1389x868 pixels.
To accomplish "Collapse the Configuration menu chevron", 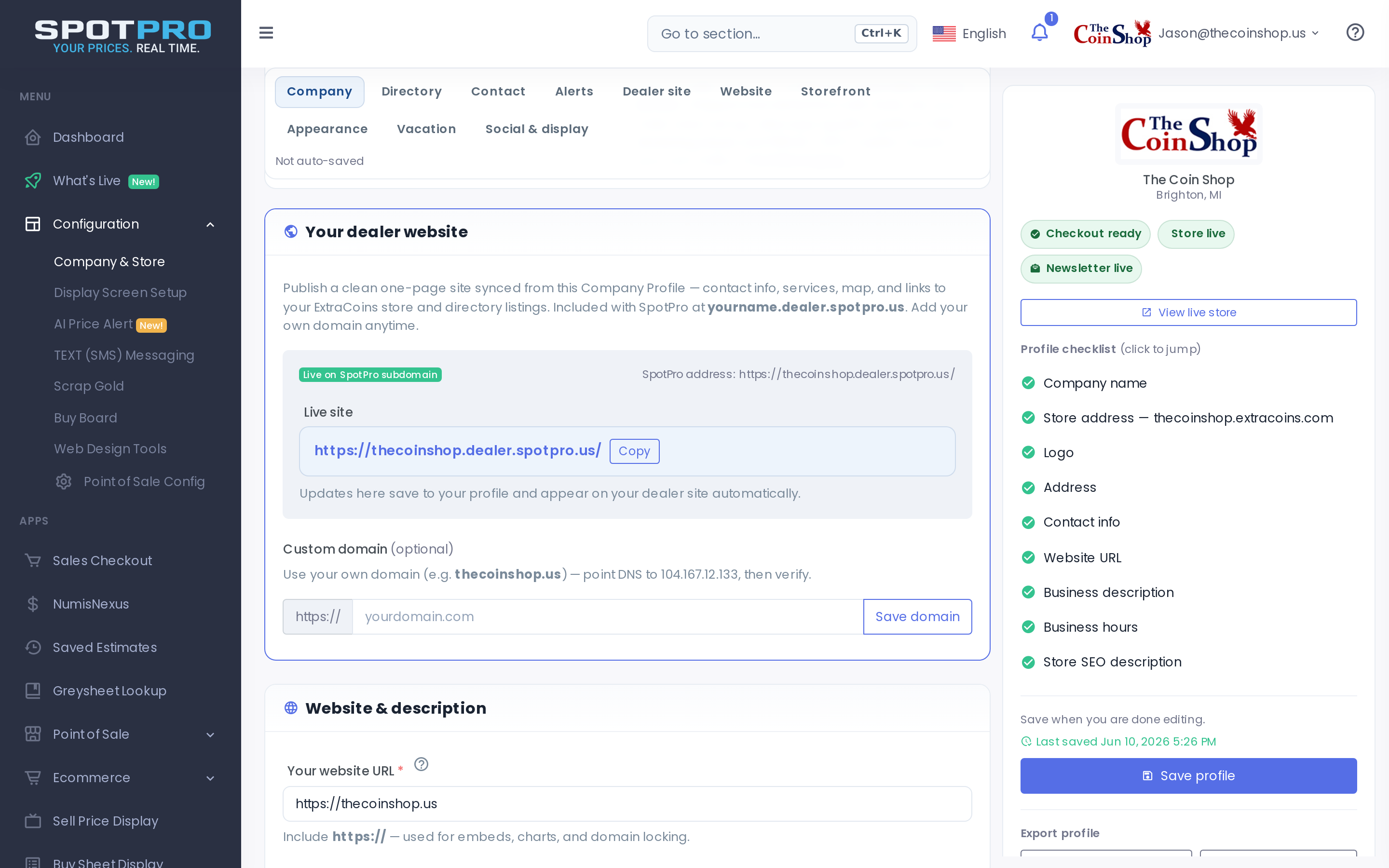I will click(x=210, y=224).
